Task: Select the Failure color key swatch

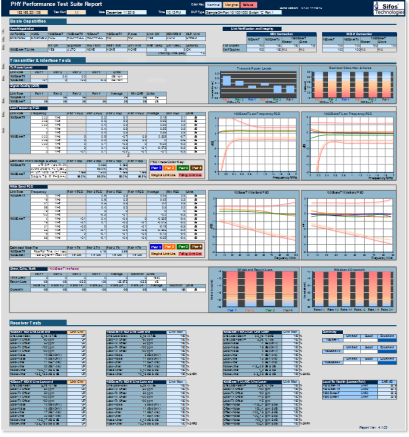Action: pyautogui.click(x=249, y=5)
